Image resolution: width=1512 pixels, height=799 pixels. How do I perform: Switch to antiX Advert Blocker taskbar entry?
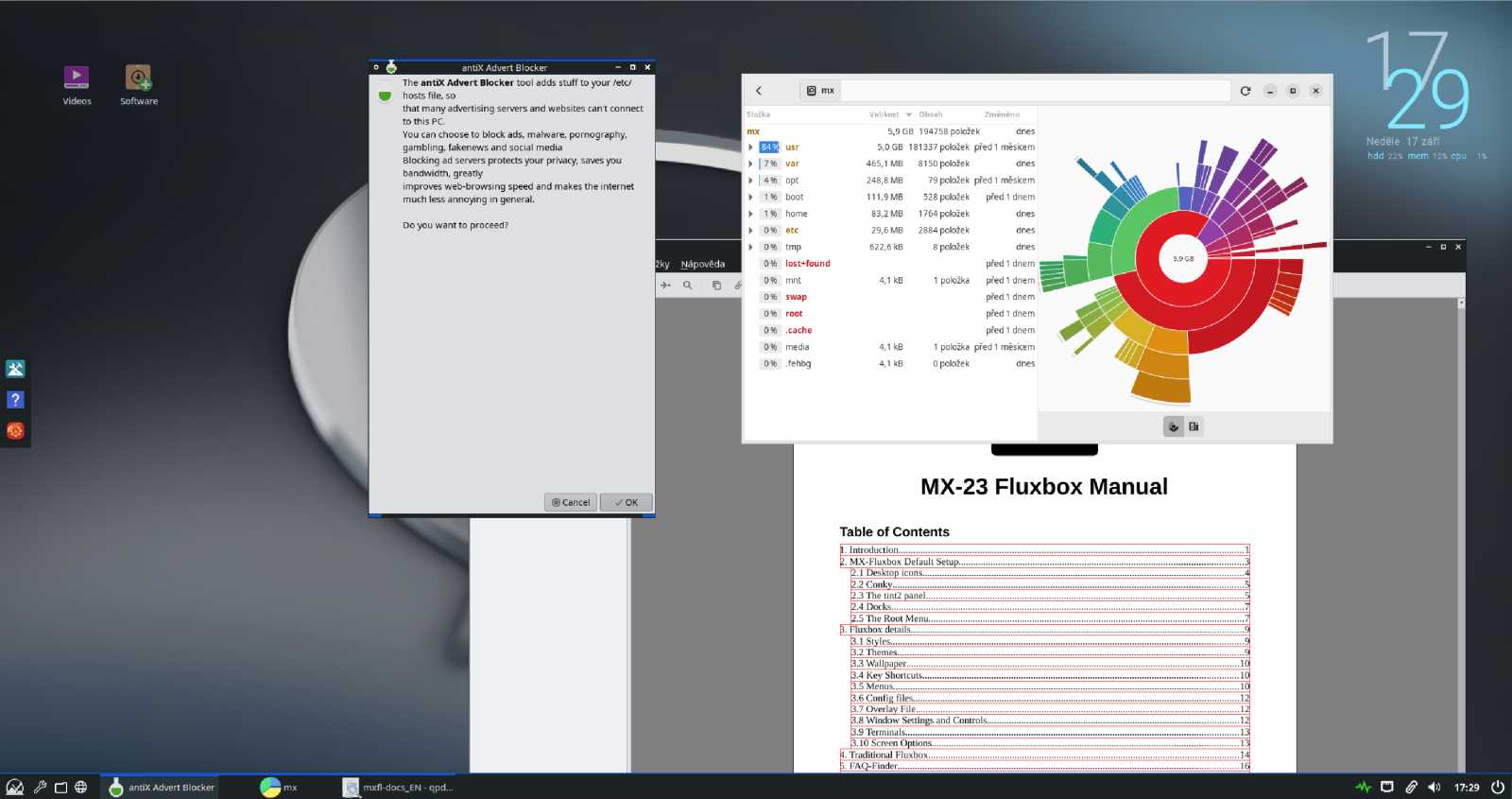161,787
